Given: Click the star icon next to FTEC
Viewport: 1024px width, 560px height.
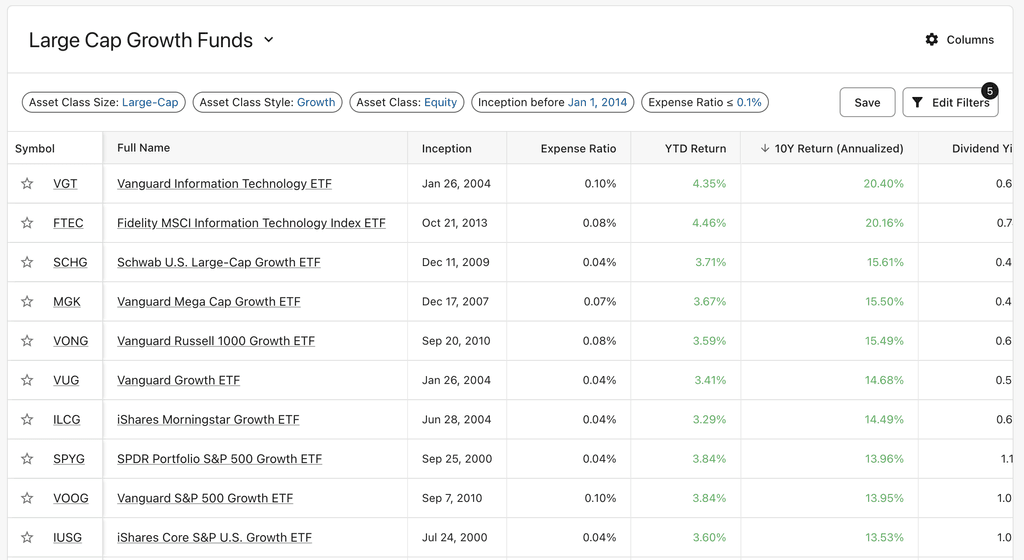Looking at the screenshot, I should pyautogui.click(x=27, y=223).
